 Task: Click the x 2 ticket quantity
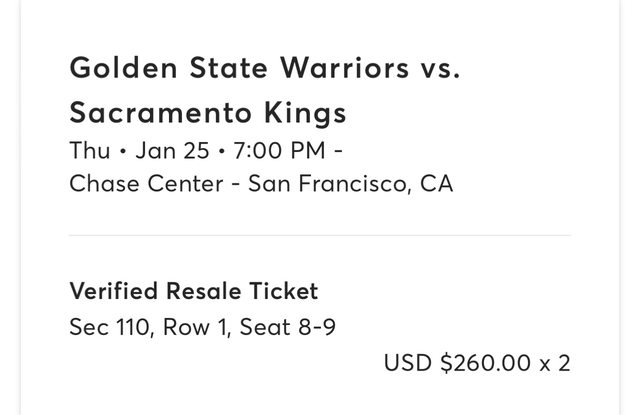coord(554,363)
